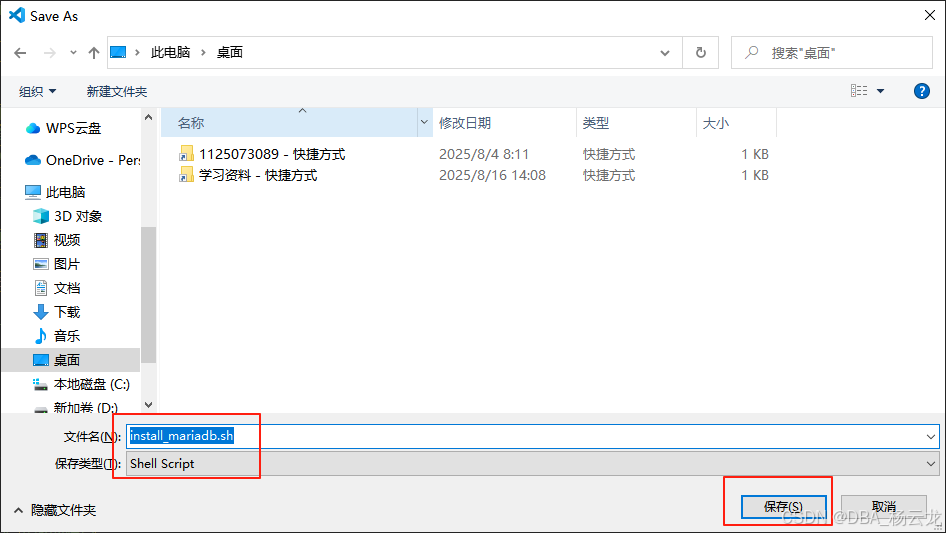
Task: Sort by 类型 column header
Action: coord(636,123)
